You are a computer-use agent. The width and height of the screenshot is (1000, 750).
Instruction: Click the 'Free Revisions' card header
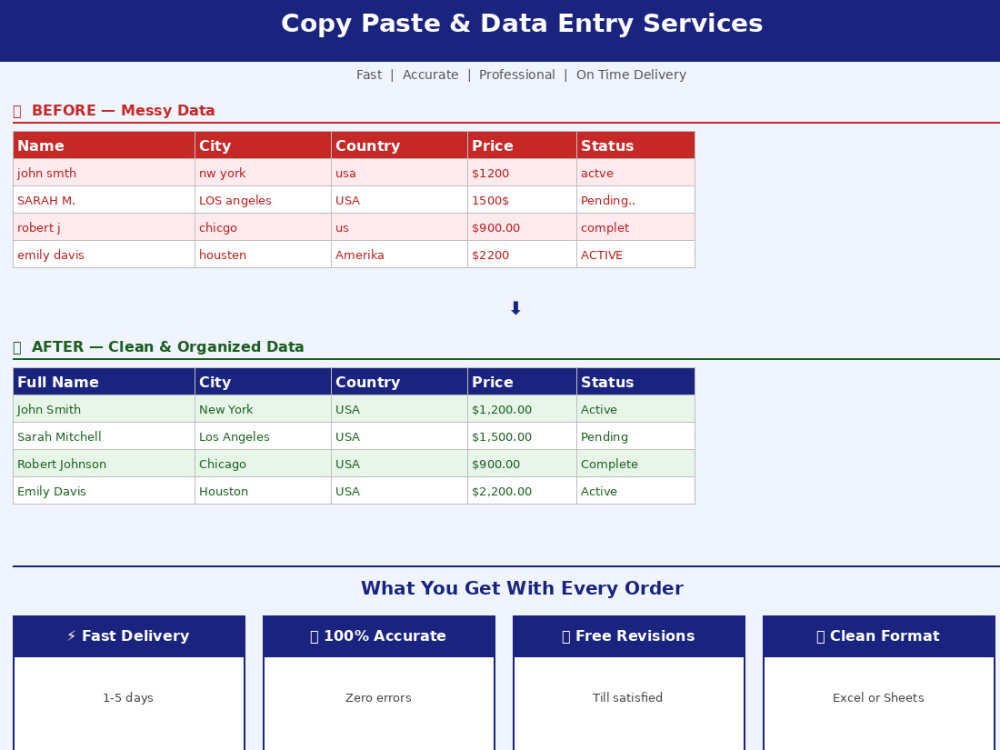pos(629,636)
